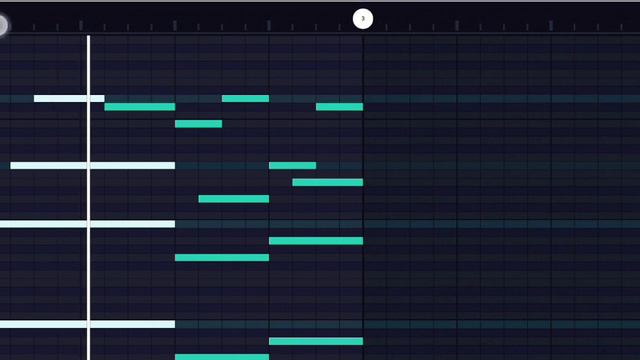640x360 pixels.
Task: Select the green note just below the second white note's row, ending at bar 3
Action: (x=327, y=182)
